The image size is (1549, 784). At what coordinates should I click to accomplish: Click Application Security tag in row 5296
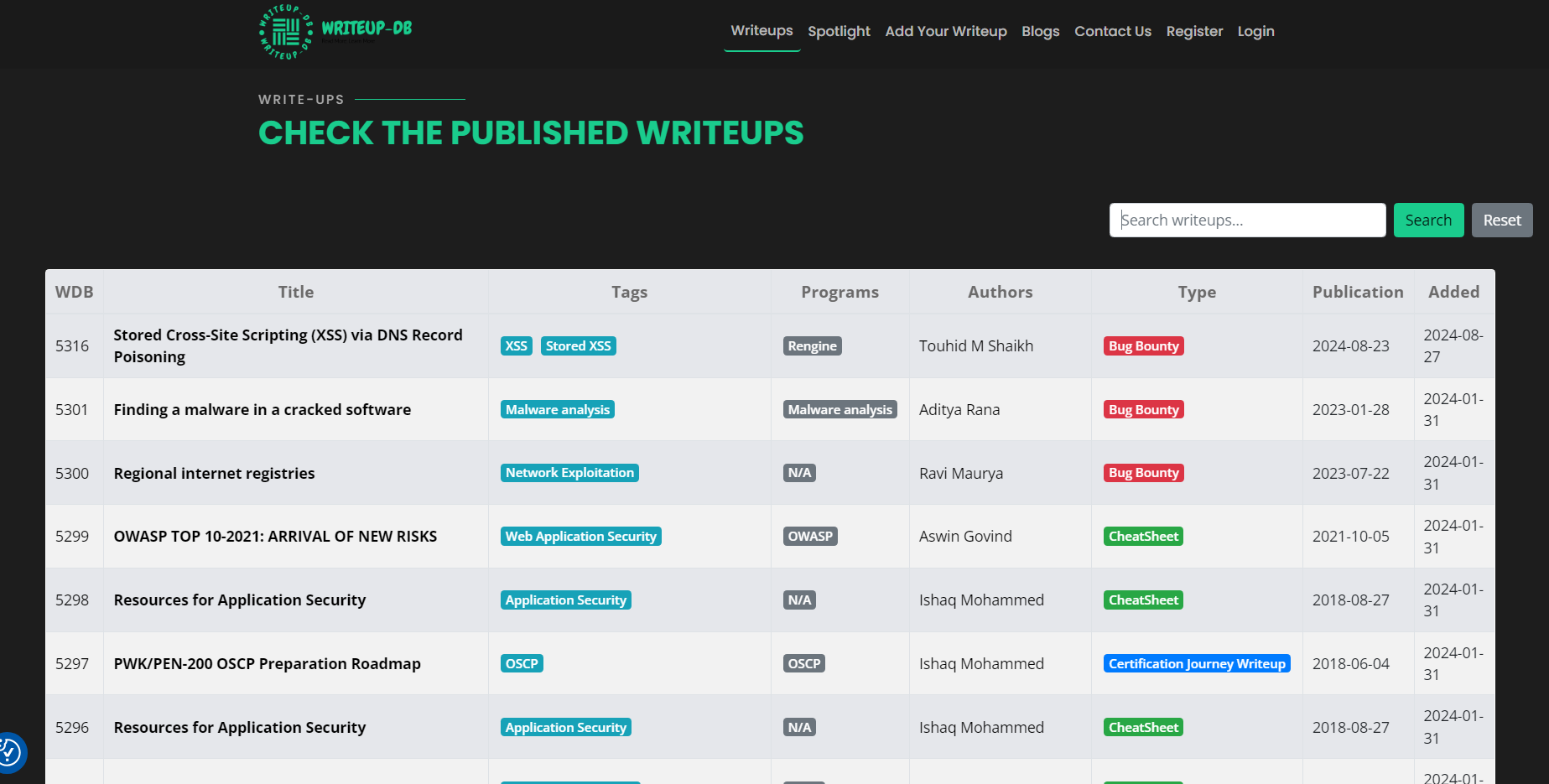point(566,727)
